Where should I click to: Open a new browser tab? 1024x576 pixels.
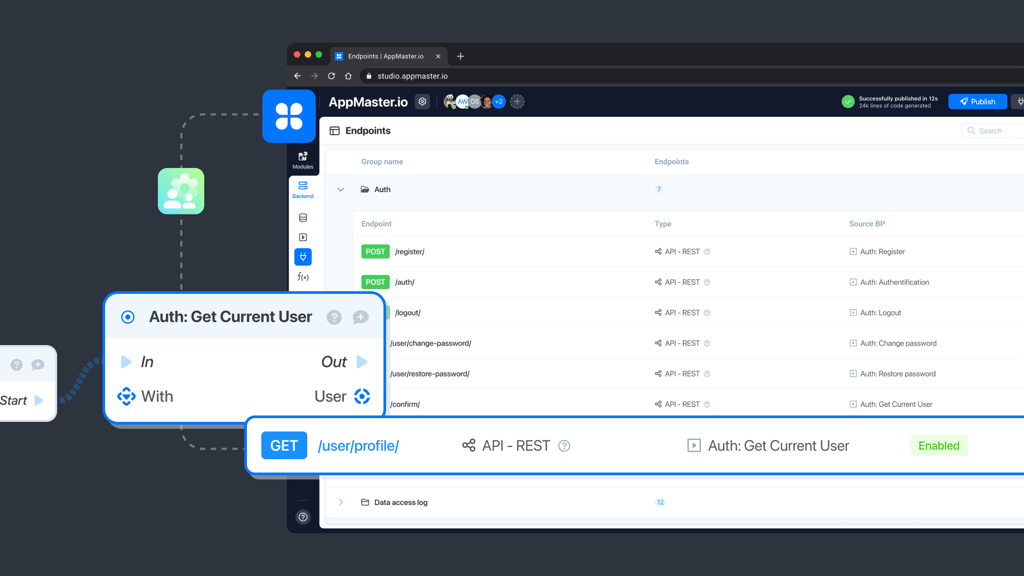pos(460,56)
